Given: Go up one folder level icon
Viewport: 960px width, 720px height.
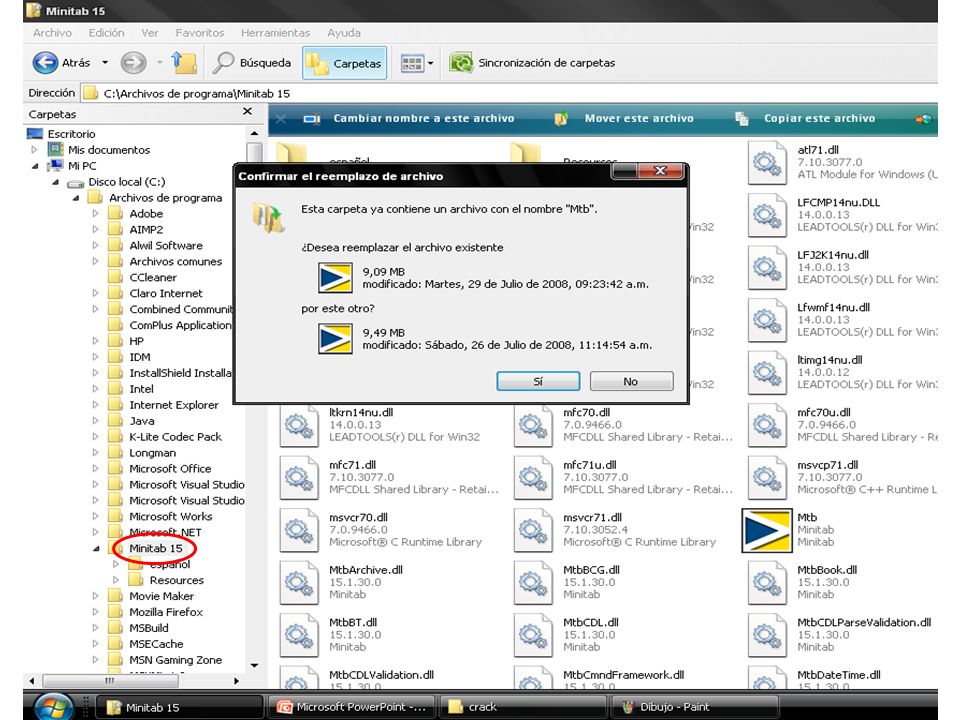Looking at the screenshot, I should (184, 62).
